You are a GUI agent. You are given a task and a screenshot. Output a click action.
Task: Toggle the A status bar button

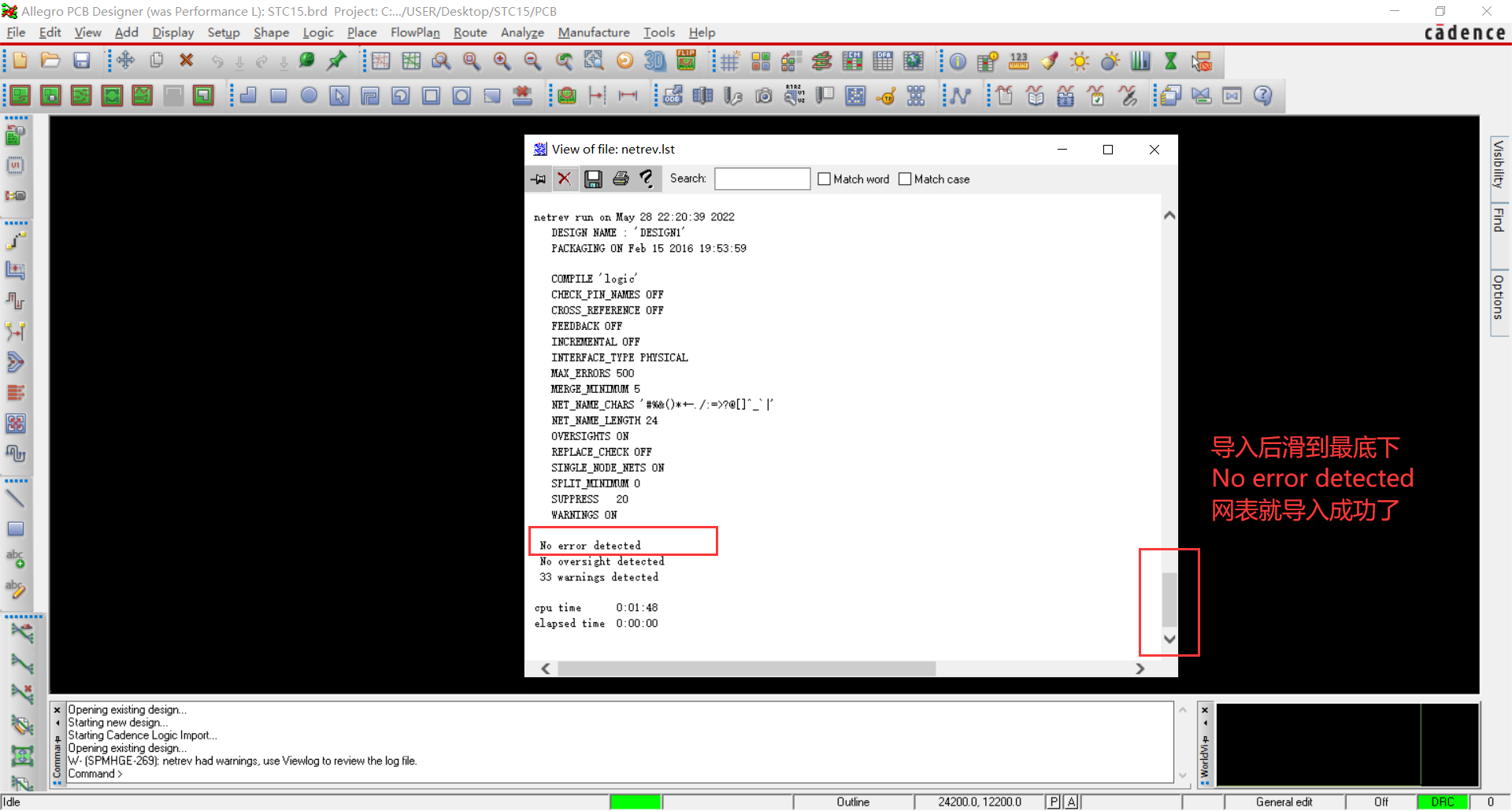point(1071,802)
